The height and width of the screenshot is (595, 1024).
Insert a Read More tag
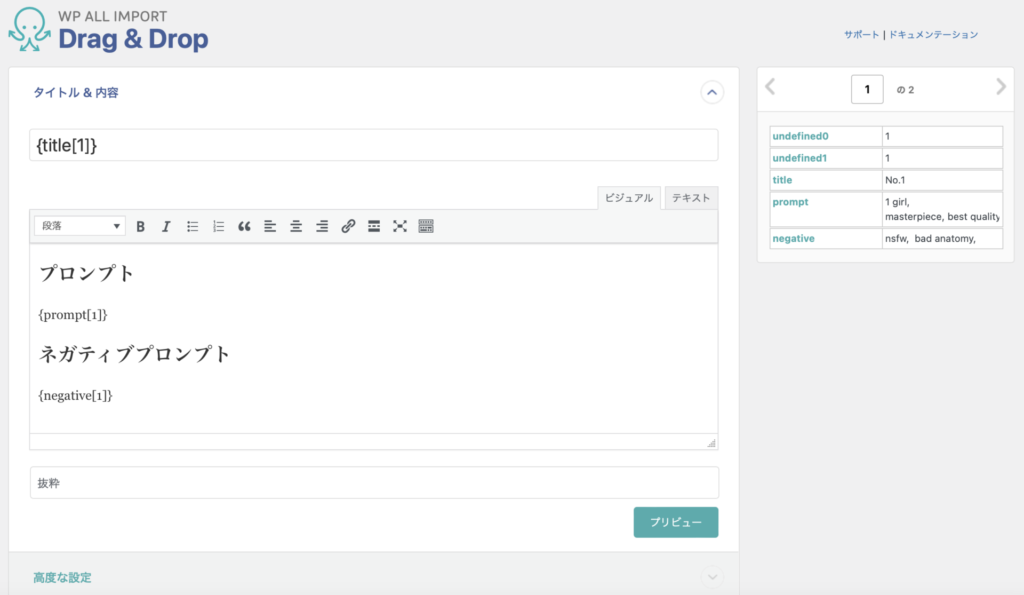[374, 226]
